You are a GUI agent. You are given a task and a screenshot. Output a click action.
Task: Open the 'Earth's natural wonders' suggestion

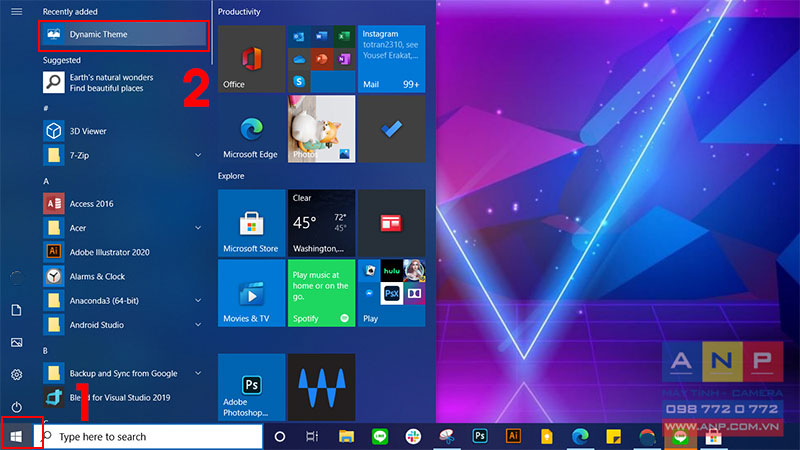coord(123,83)
